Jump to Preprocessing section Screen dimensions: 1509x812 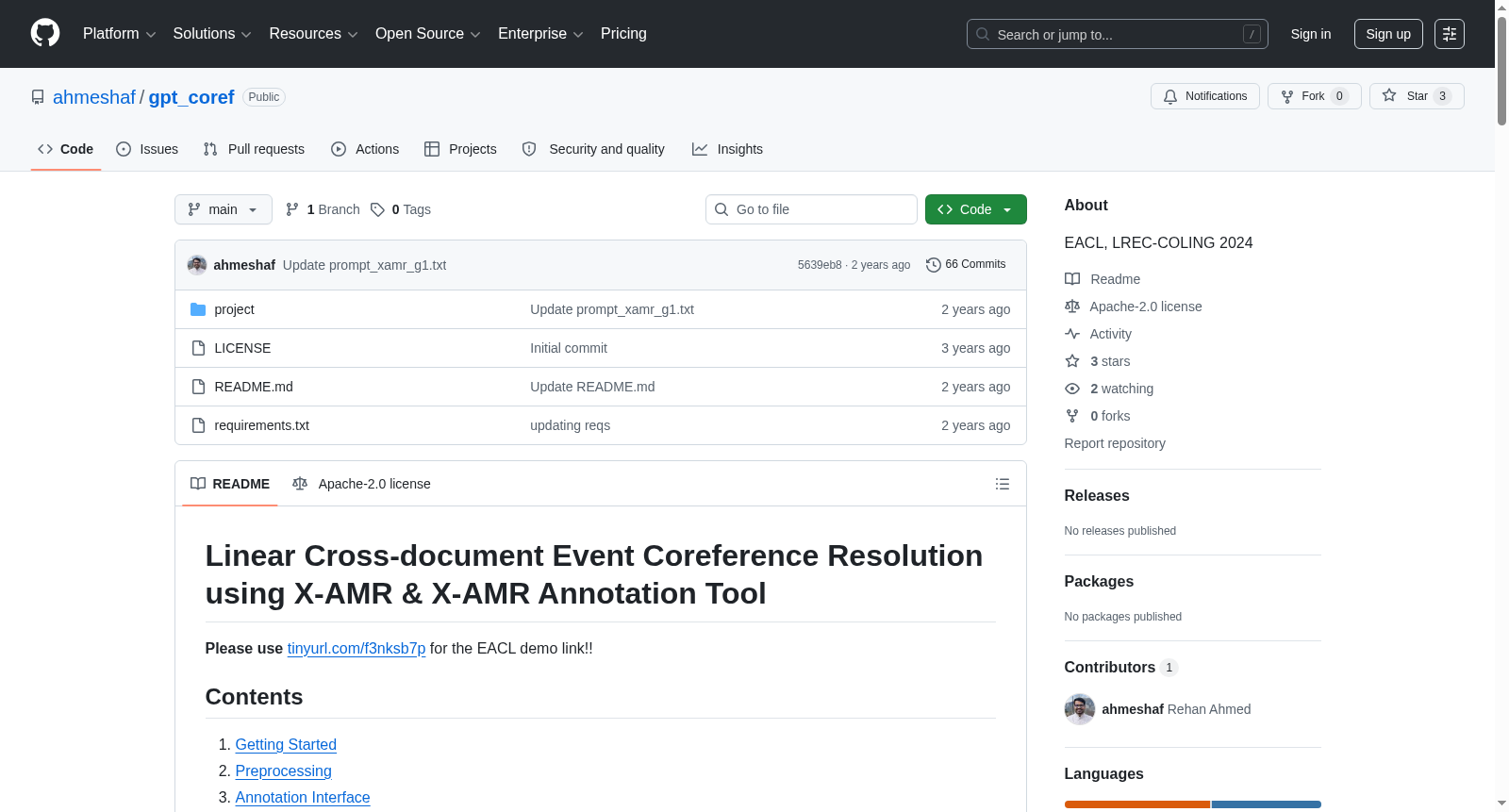(x=283, y=771)
